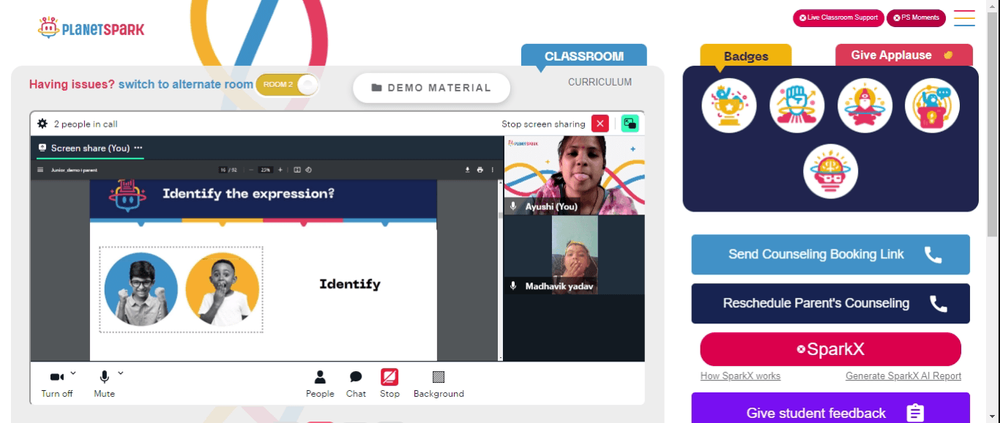Click switch to alternate room link
This screenshot has width=1000, height=423.
(x=186, y=84)
